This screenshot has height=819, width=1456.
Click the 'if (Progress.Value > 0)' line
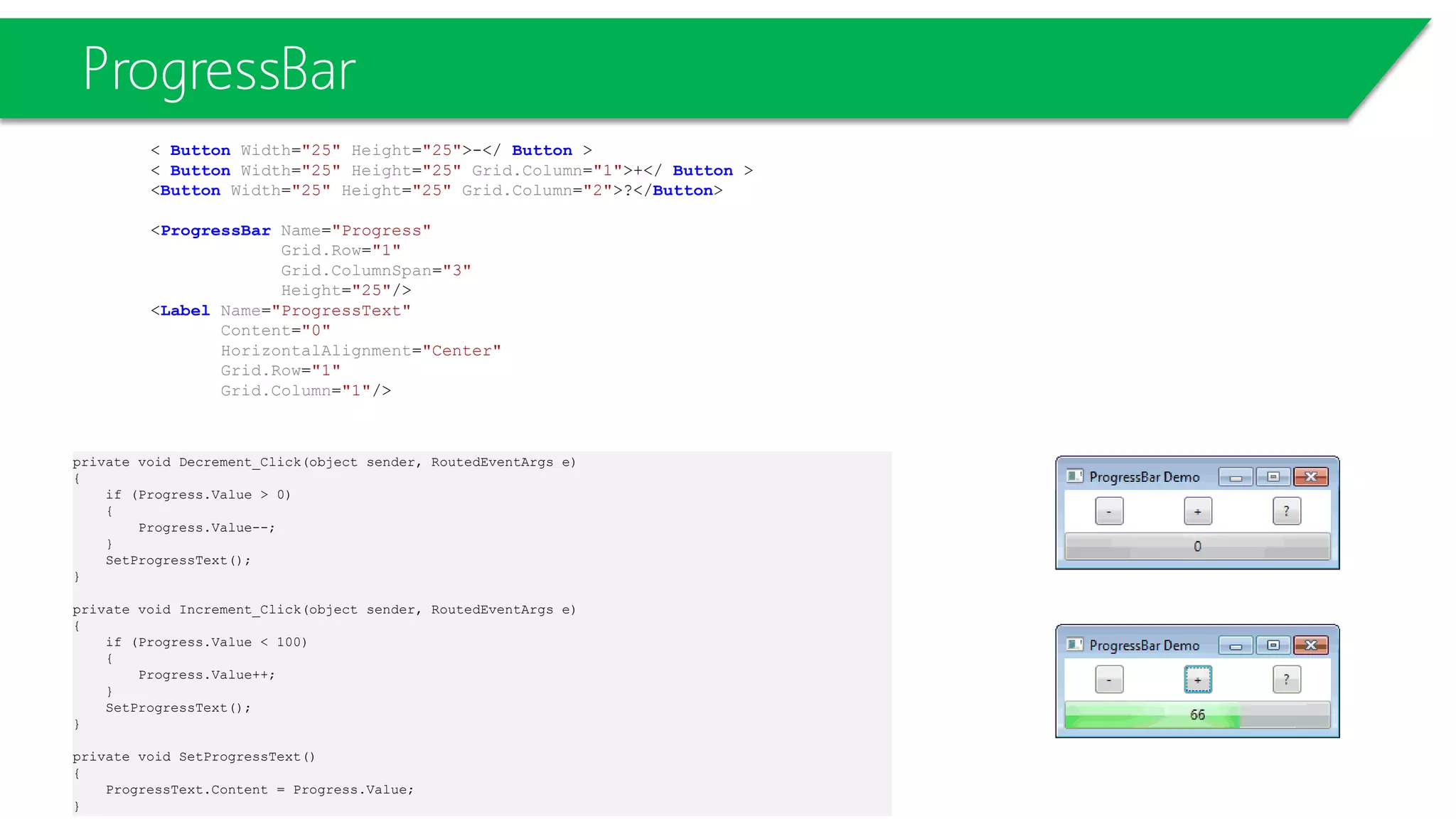click(x=198, y=495)
